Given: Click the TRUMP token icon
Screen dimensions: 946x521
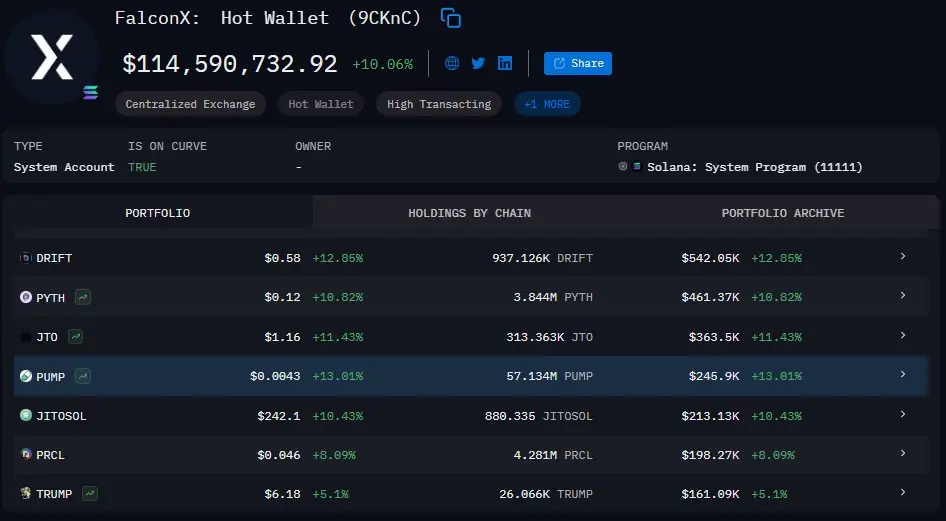Looking at the screenshot, I should pos(26,494).
